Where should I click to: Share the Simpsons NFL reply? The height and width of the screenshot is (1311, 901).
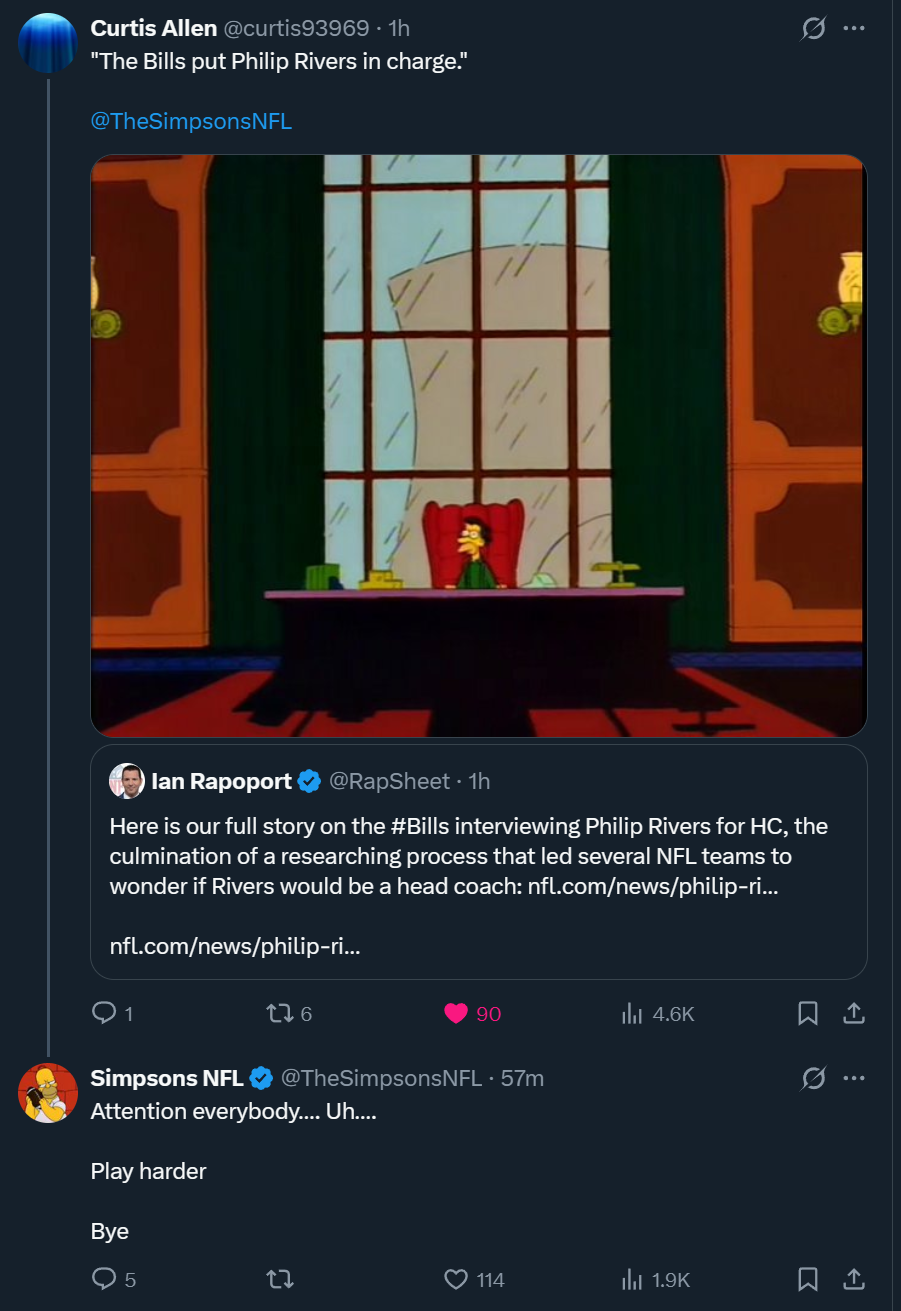tap(853, 1279)
